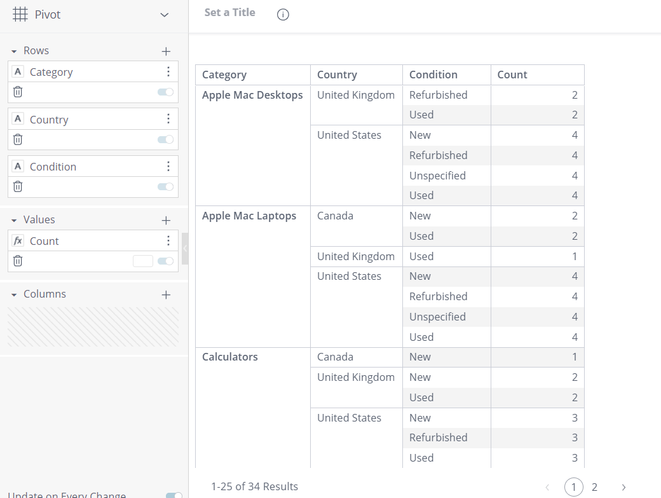Delete the Count value field
Screen dimensions: 661x498
click(18, 261)
